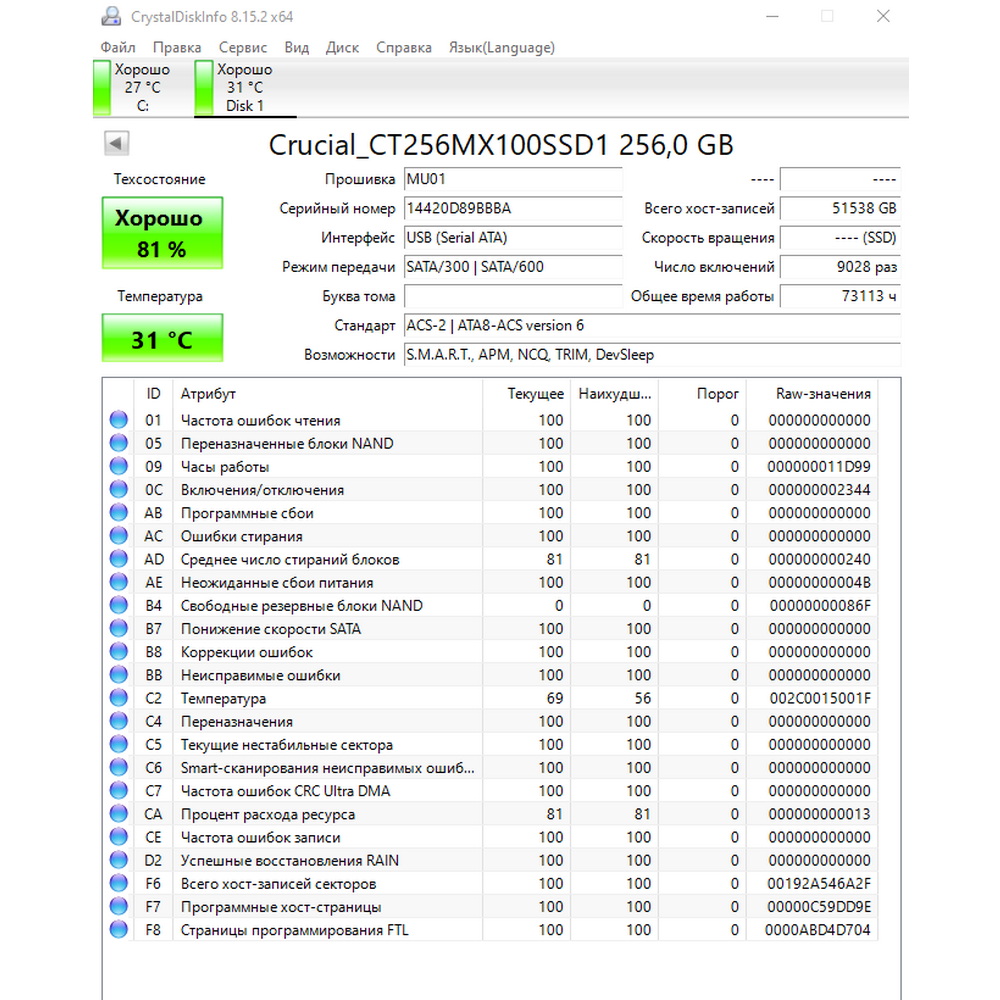Click the Raw-значения column header

[823, 393]
